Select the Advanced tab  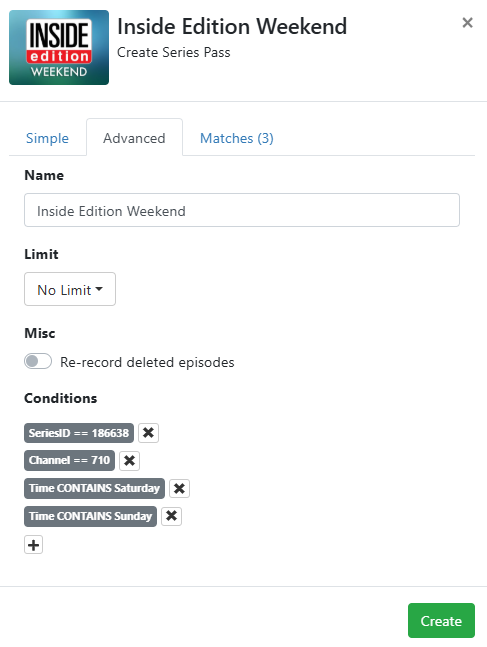(134, 138)
